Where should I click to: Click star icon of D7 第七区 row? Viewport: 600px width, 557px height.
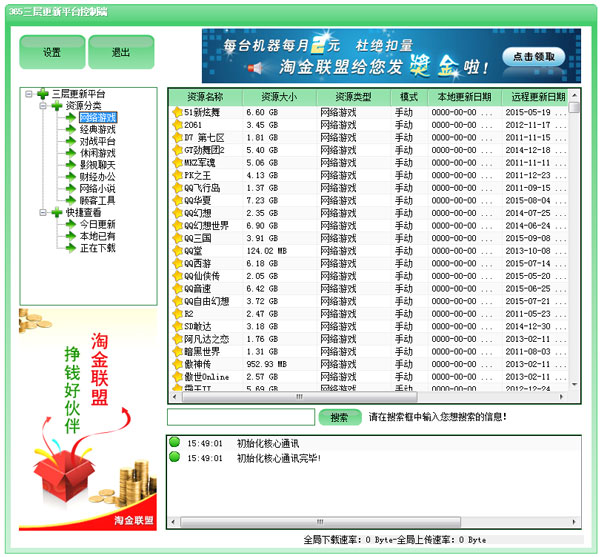(x=178, y=137)
